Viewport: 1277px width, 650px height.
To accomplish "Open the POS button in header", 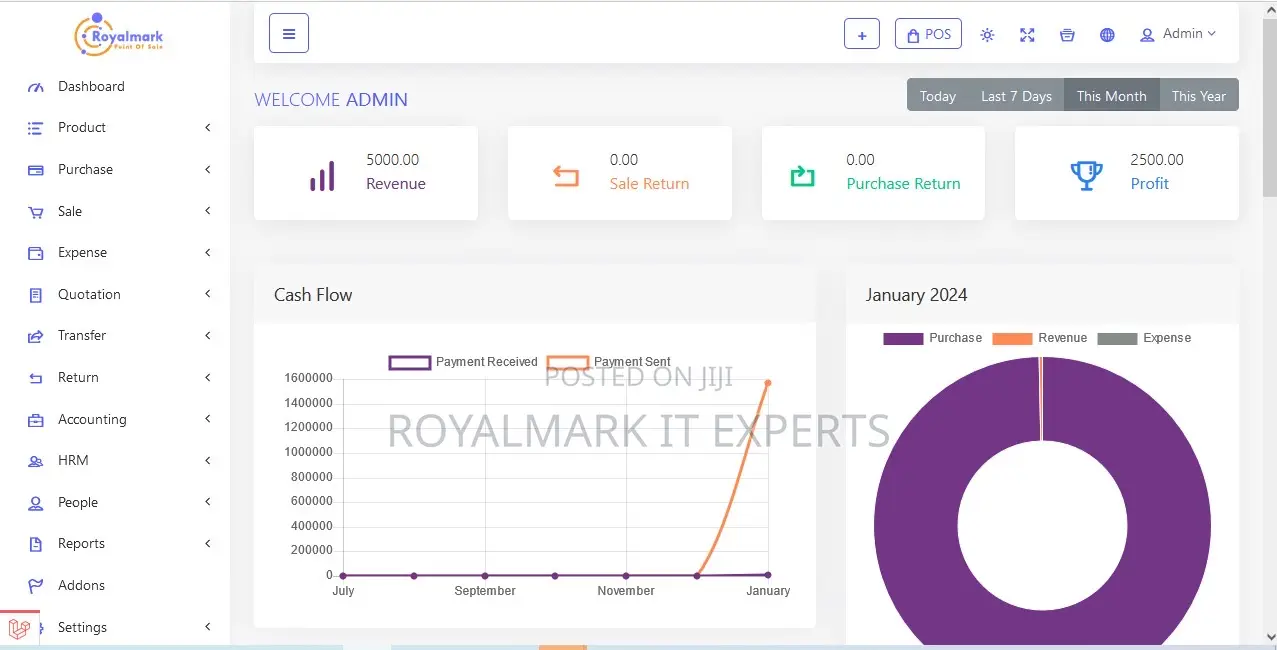I will [x=928, y=34].
